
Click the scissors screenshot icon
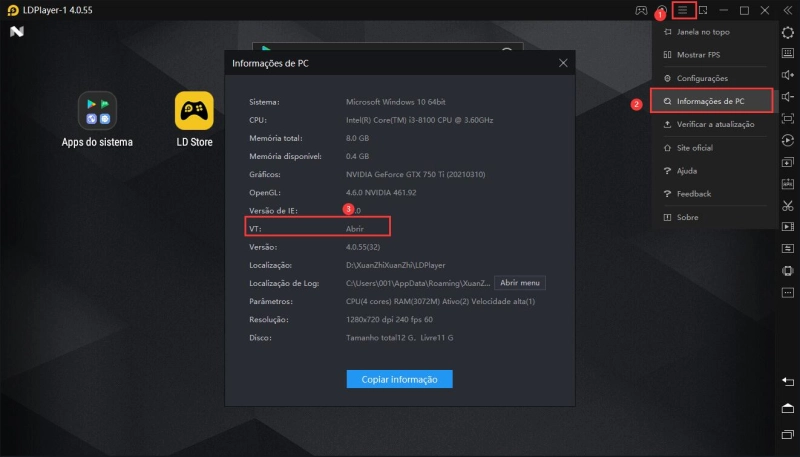pos(787,206)
